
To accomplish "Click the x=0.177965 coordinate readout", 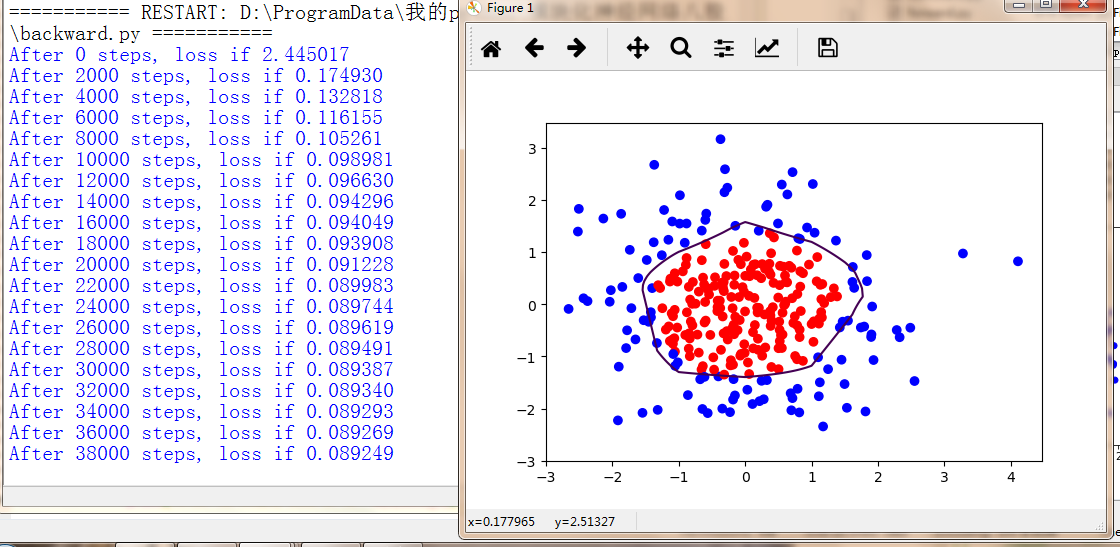I will coord(501,522).
